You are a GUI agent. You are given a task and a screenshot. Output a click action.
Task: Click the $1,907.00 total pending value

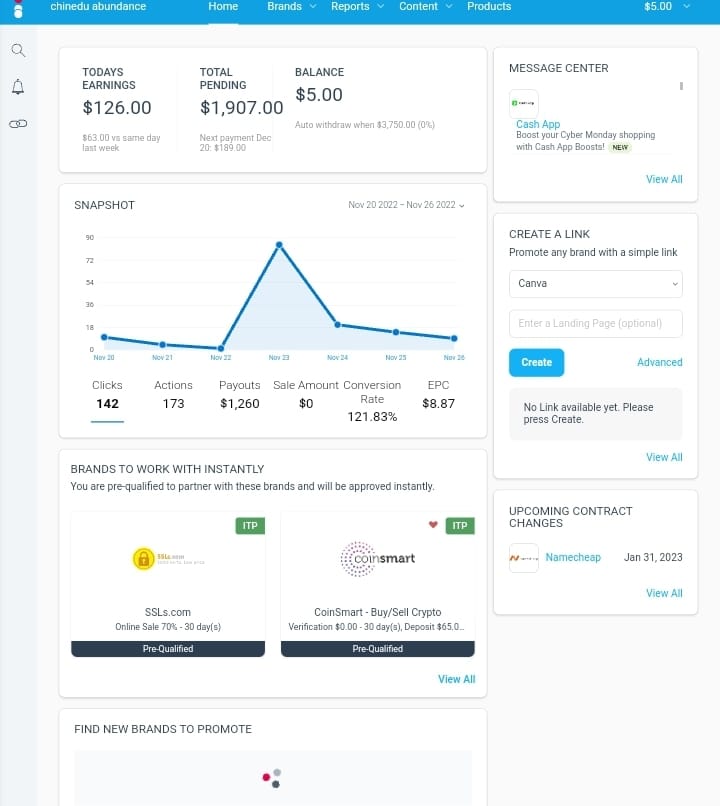[242, 108]
